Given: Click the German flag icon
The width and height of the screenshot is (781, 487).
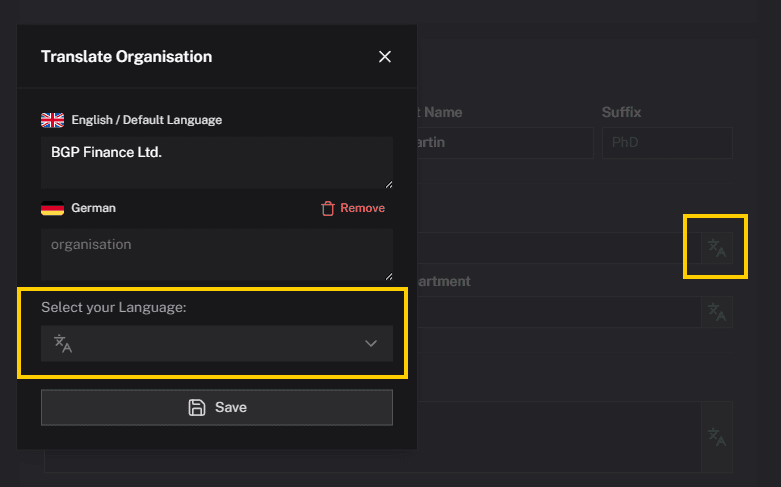Looking at the screenshot, I should (x=52, y=208).
